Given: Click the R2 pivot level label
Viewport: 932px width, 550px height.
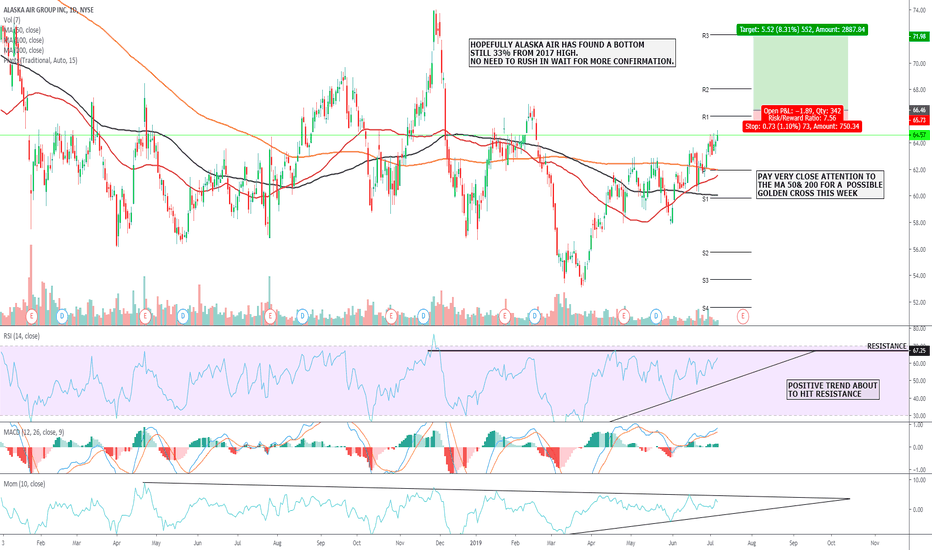Looking at the screenshot, I should (705, 90).
